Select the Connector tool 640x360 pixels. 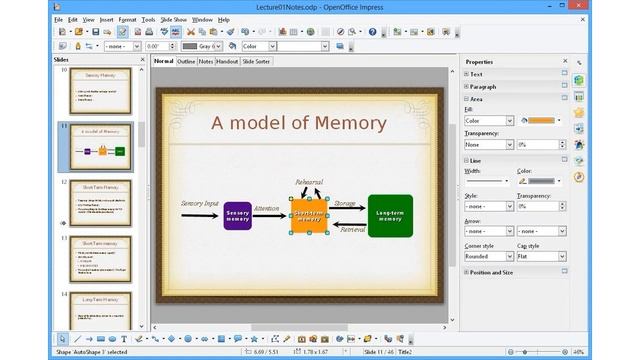click(x=155, y=339)
